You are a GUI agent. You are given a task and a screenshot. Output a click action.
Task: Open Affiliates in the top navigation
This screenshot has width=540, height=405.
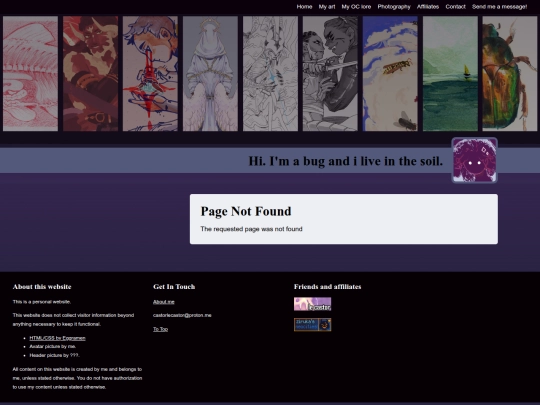(428, 7)
